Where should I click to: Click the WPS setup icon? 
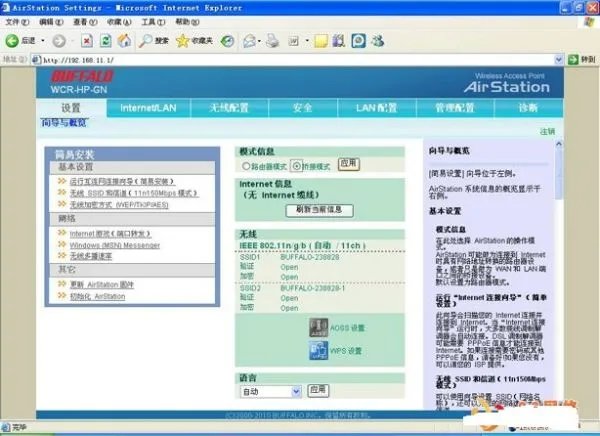pyautogui.click(x=318, y=351)
